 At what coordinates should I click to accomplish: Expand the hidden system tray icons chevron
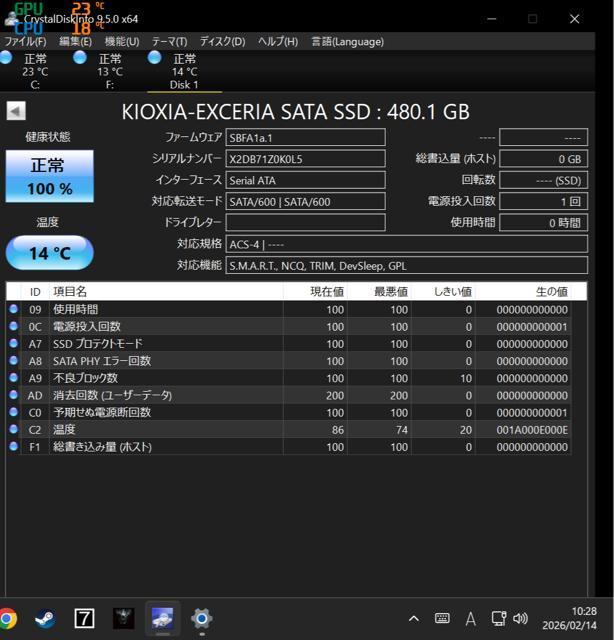[414, 619]
